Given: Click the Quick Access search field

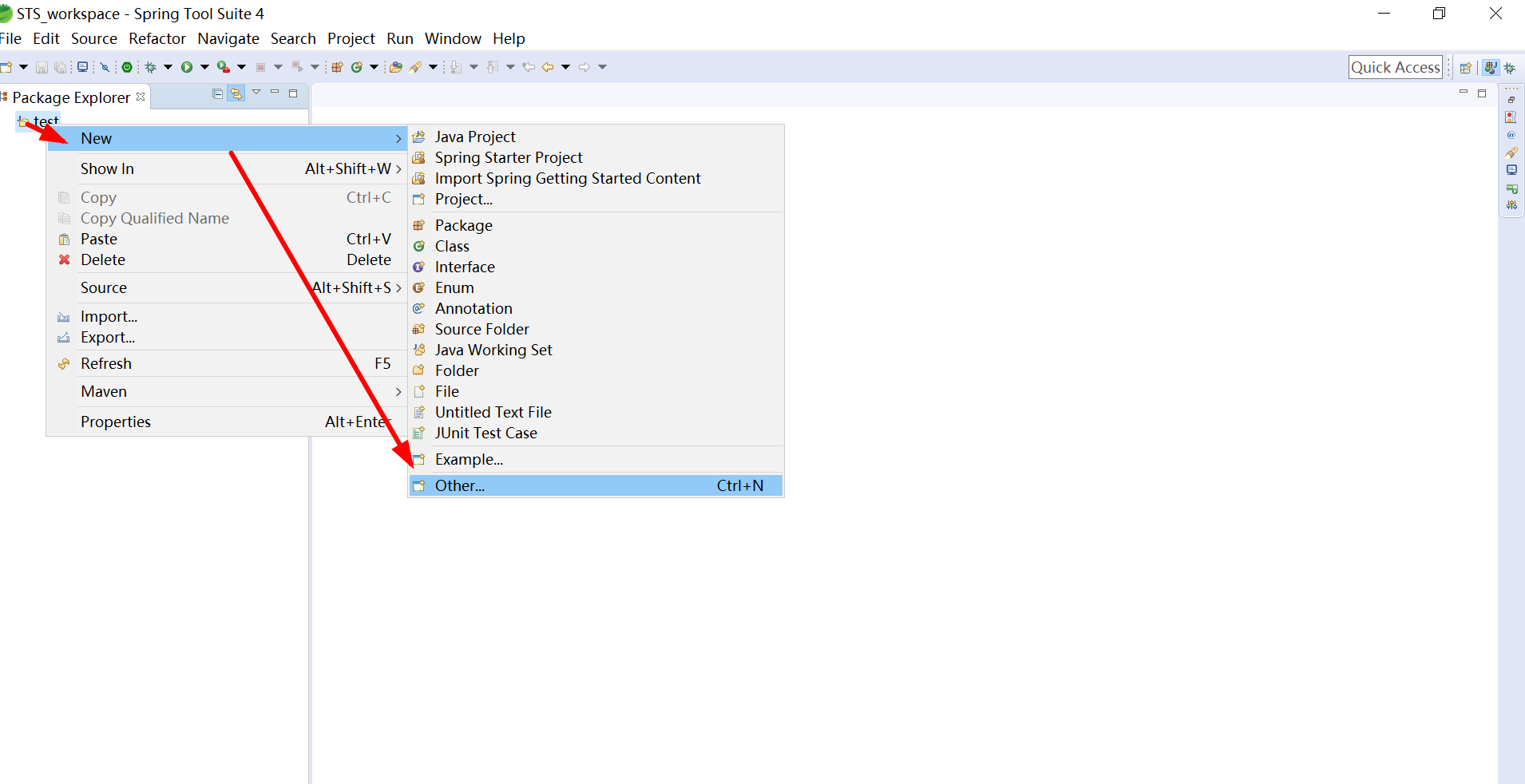Looking at the screenshot, I should [1396, 67].
